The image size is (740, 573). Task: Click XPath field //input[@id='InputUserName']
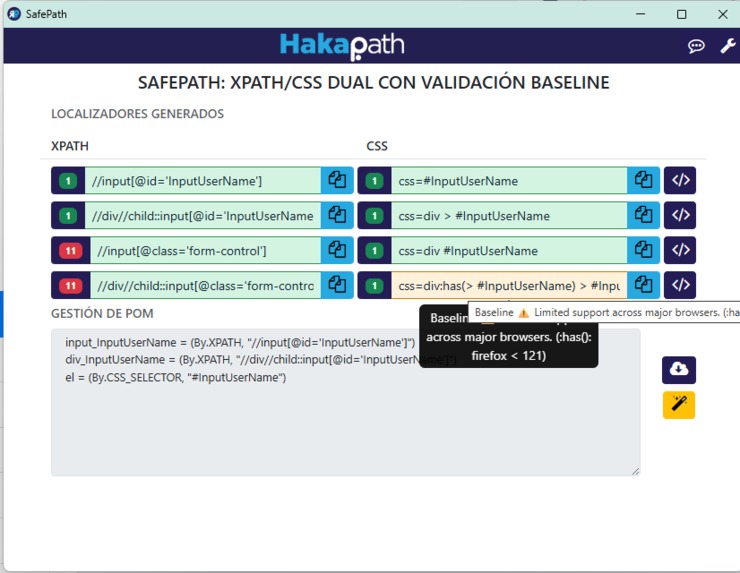click(x=203, y=180)
